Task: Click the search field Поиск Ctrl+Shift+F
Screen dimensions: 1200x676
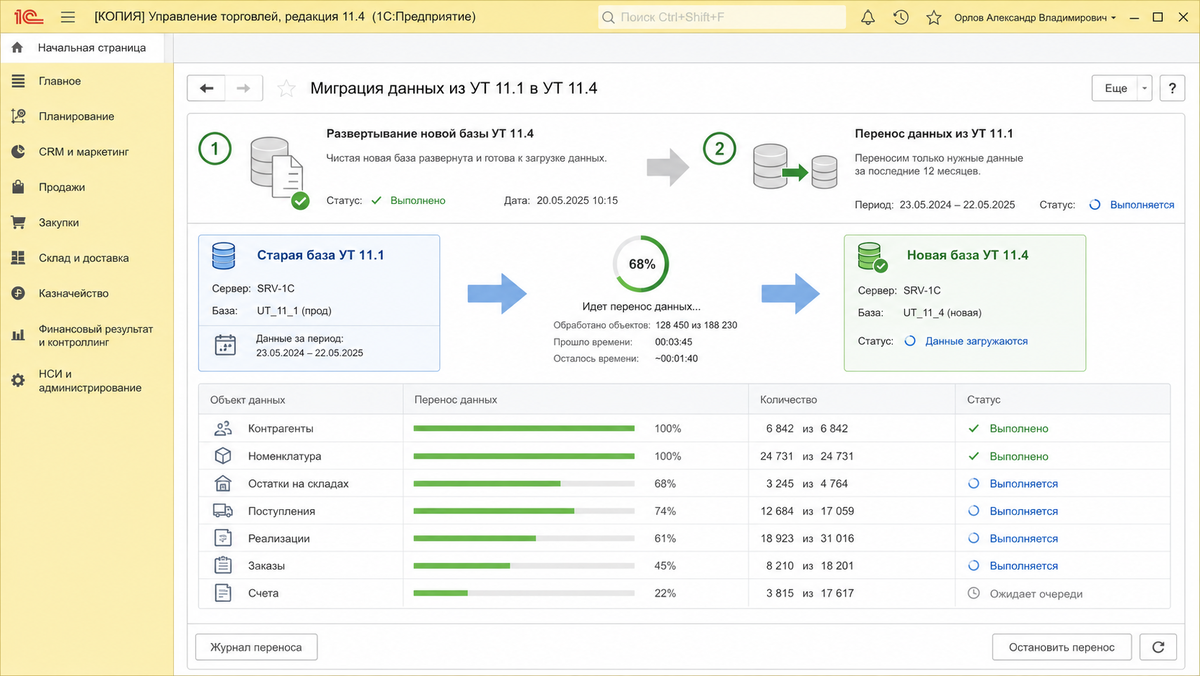Action: (x=722, y=17)
